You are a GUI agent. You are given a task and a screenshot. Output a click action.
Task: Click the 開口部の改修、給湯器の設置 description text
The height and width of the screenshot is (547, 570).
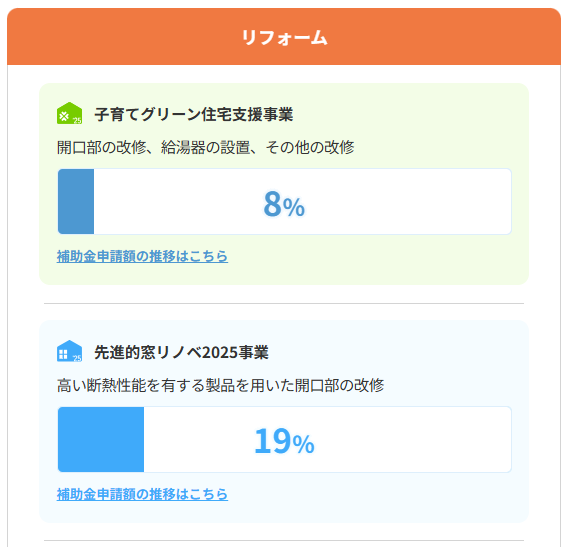206,148
